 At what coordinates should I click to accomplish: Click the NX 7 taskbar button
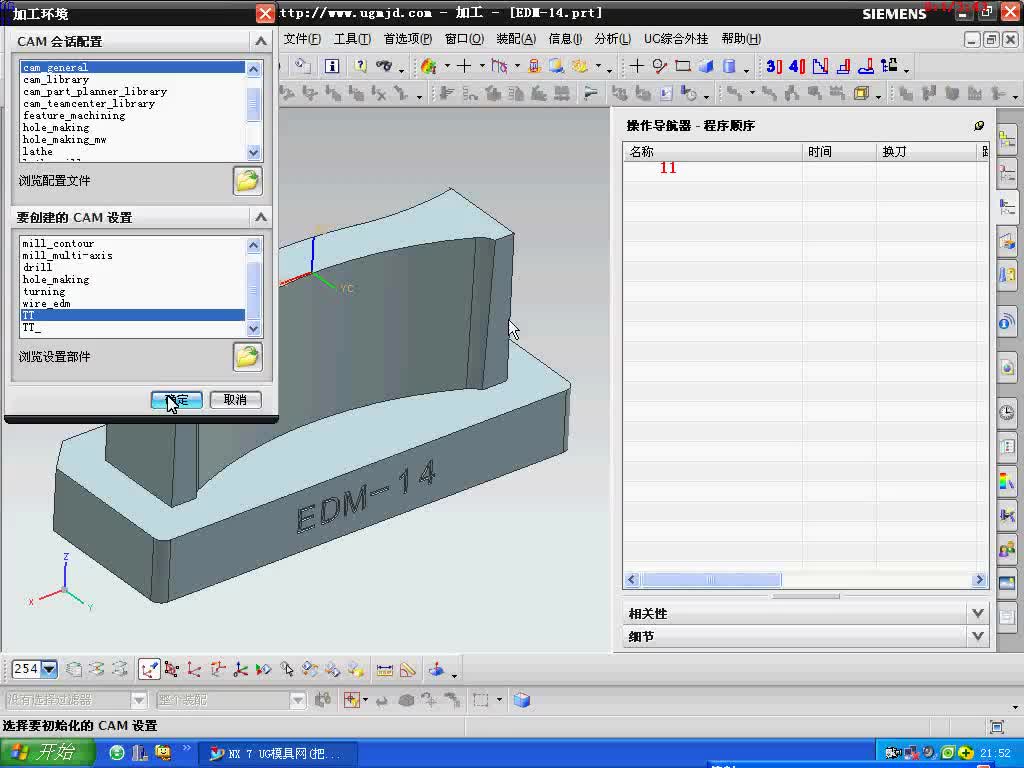pyautogui.click(x=276, y=754)
